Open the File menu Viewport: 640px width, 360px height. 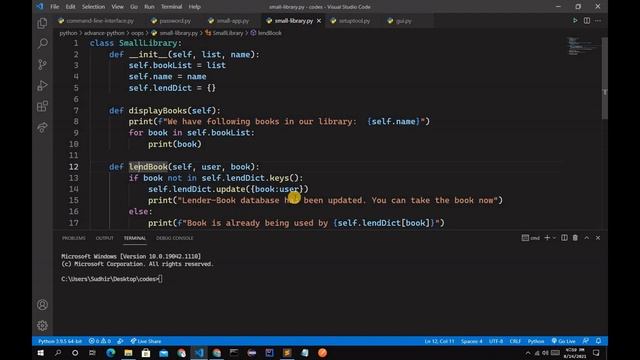tap(54, 7)
